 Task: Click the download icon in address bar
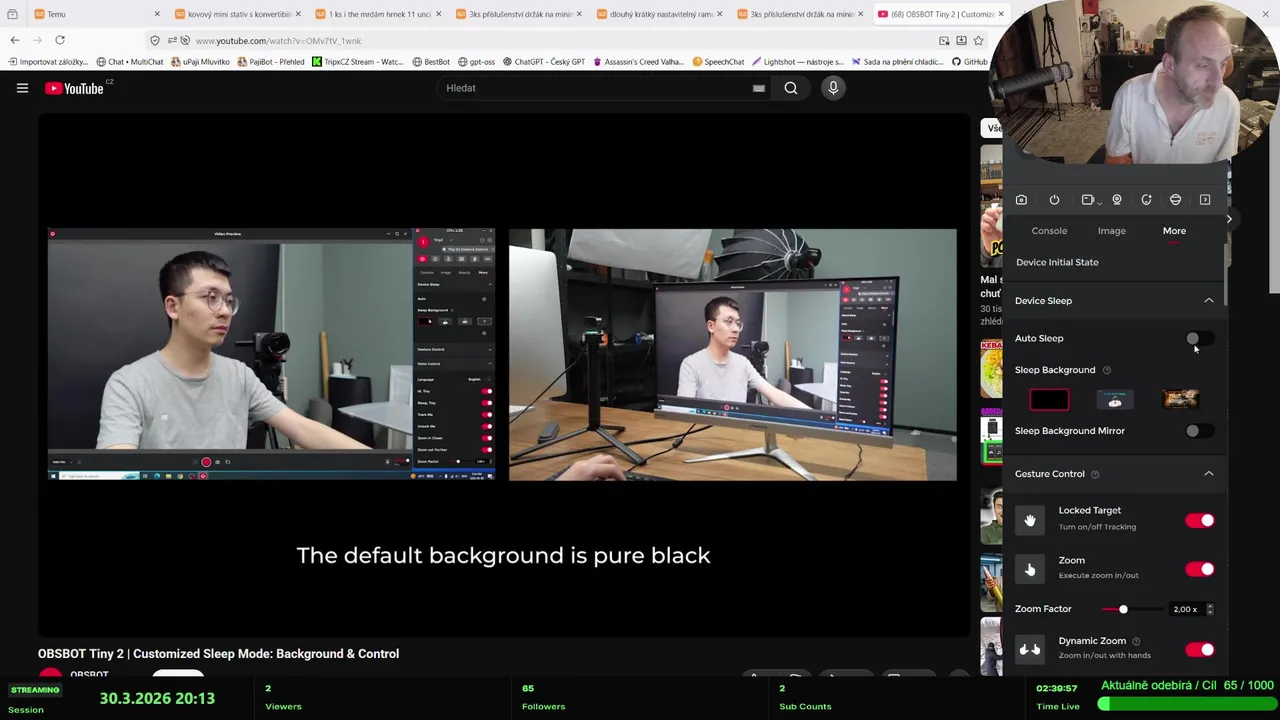click(961, 40)
